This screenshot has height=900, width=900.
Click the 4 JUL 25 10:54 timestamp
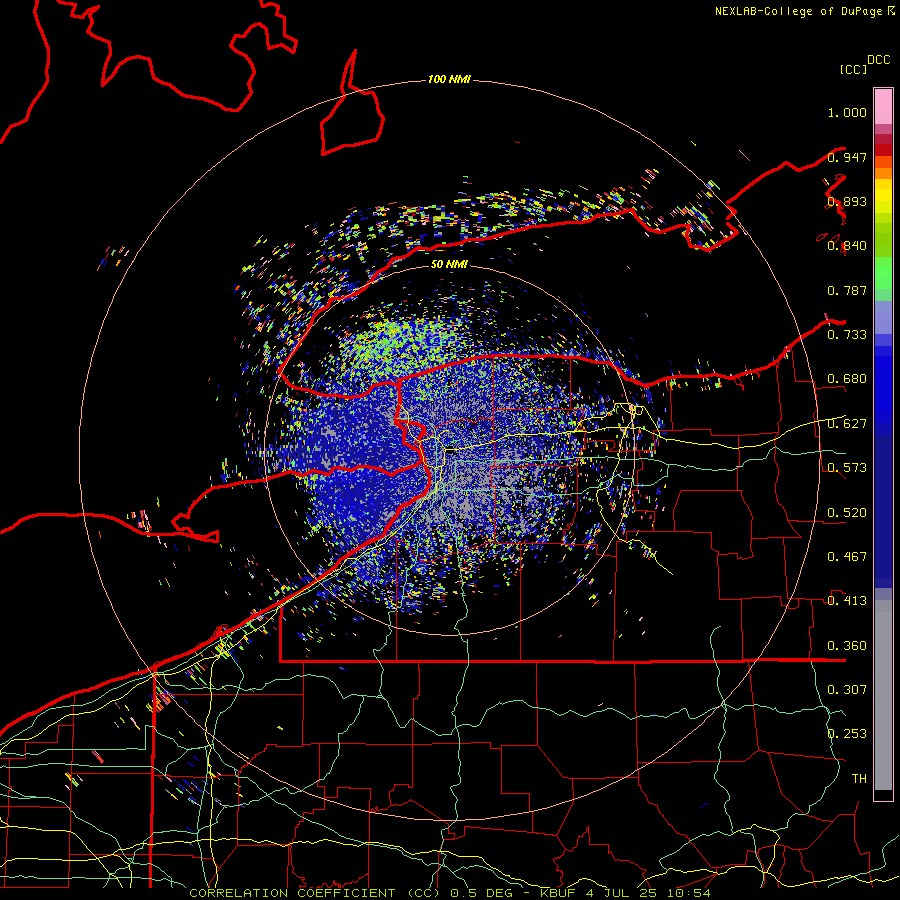click(648, 893)
